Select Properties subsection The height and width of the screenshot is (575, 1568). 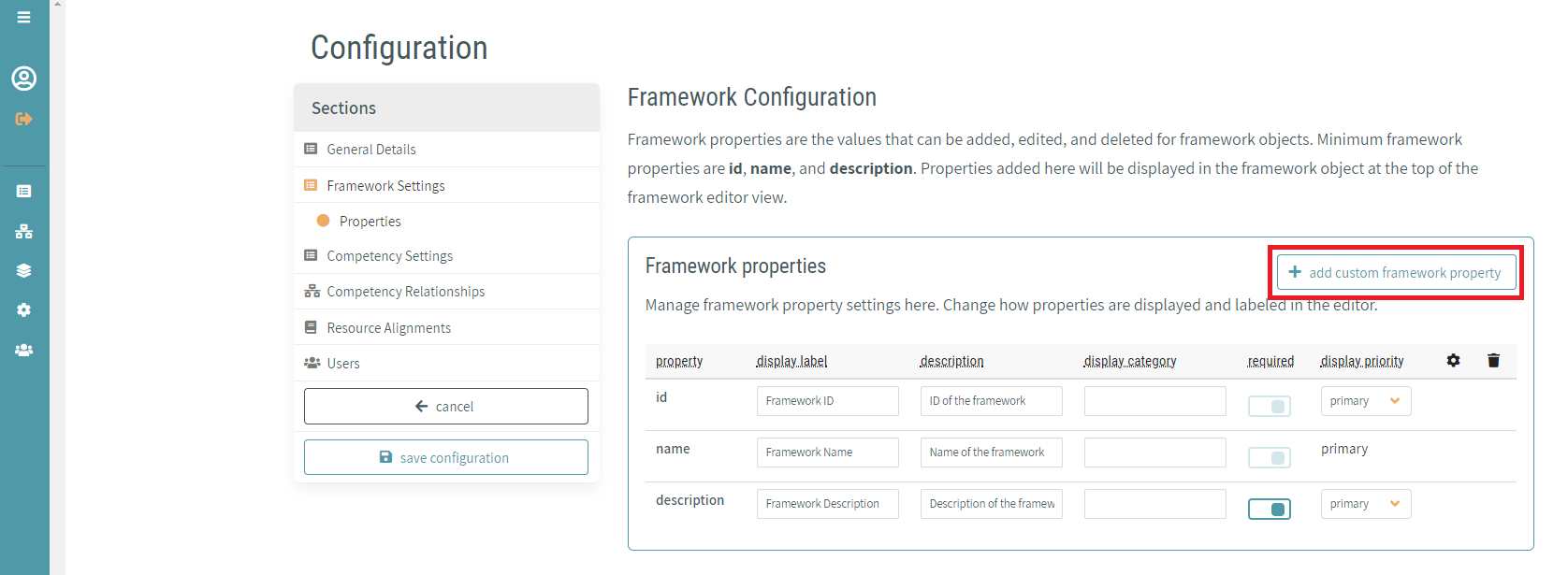(446, 221)
